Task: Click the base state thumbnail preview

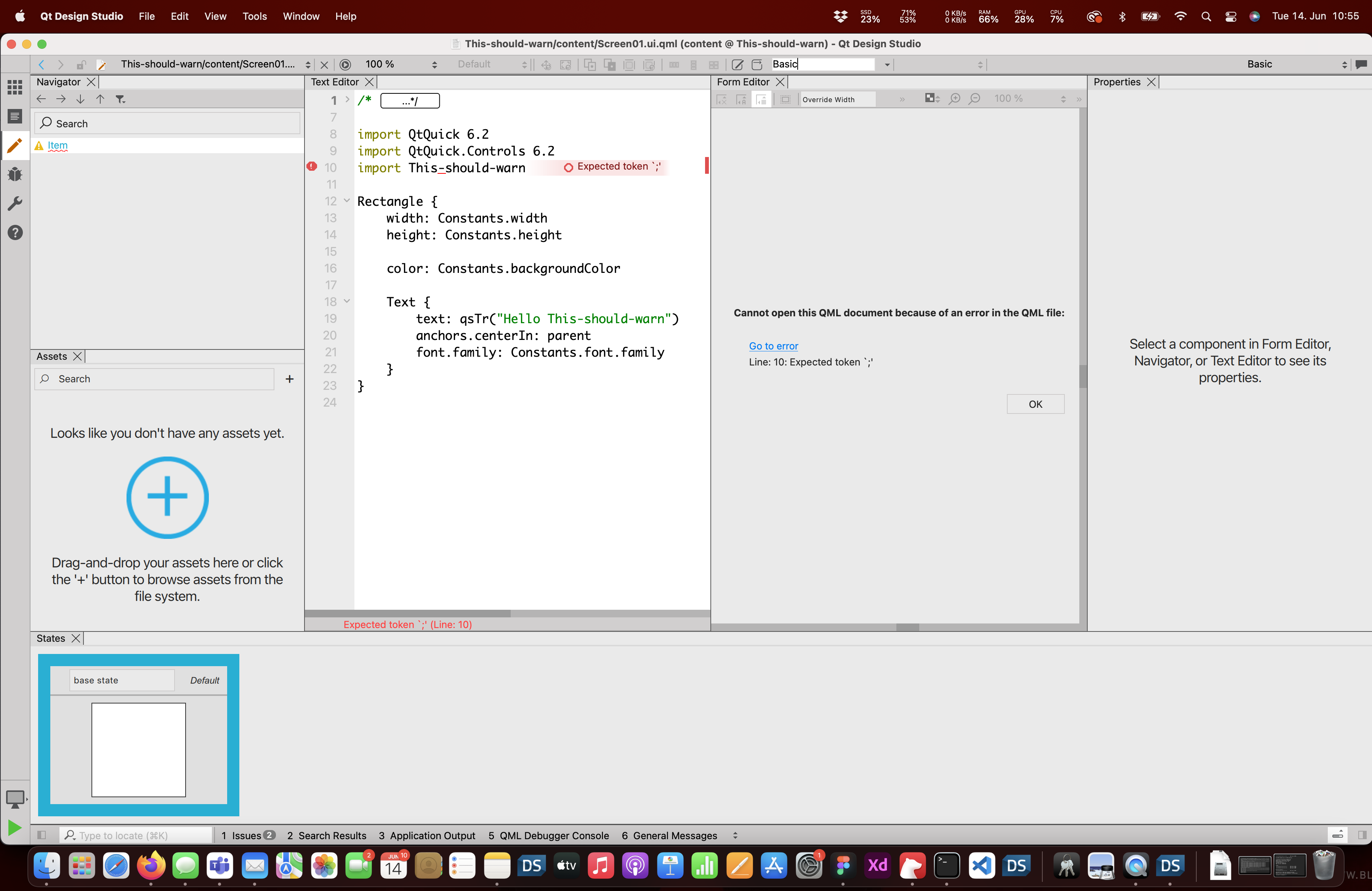Action: point(138,749)
